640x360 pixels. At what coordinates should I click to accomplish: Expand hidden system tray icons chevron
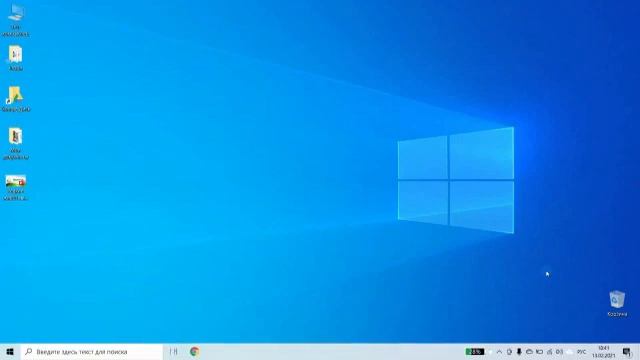point(499,351)
